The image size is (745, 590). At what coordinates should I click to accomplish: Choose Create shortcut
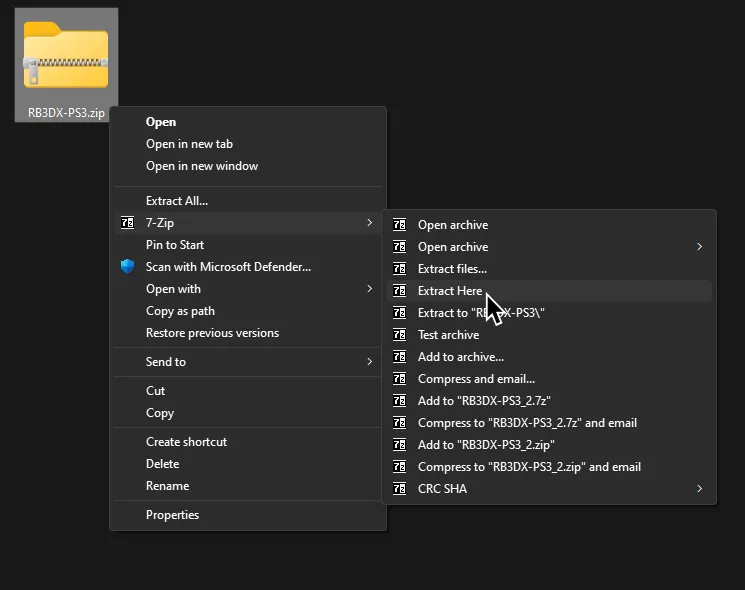(248, 442)
